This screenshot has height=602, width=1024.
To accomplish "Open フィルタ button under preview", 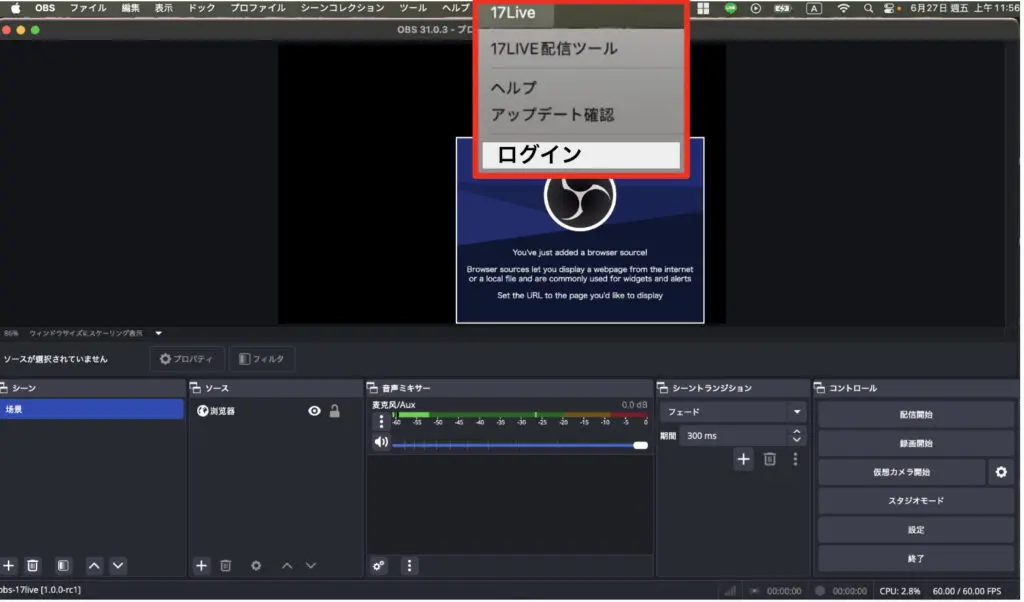I will tap(261, 360).
